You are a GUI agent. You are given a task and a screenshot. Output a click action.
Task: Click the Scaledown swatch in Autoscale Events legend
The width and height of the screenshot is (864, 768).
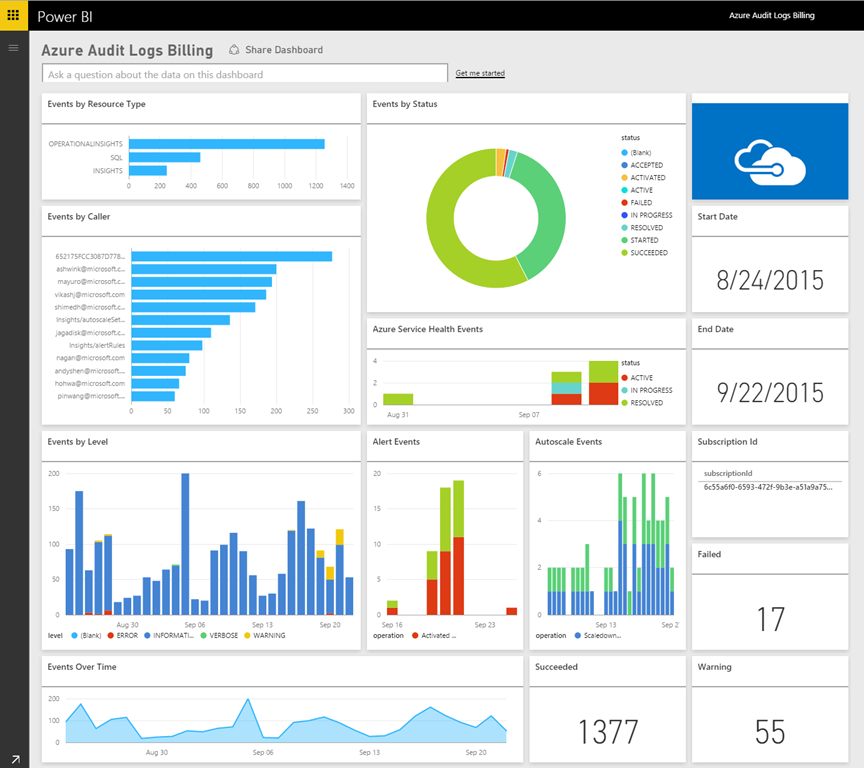(577, 635)
